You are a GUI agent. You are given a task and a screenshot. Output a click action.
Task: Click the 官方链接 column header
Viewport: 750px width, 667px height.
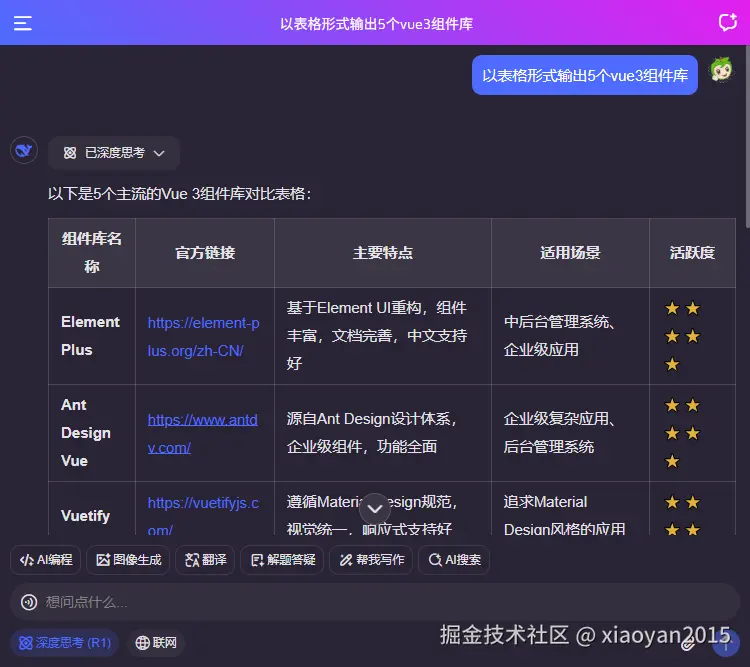(x=205, y=253)
